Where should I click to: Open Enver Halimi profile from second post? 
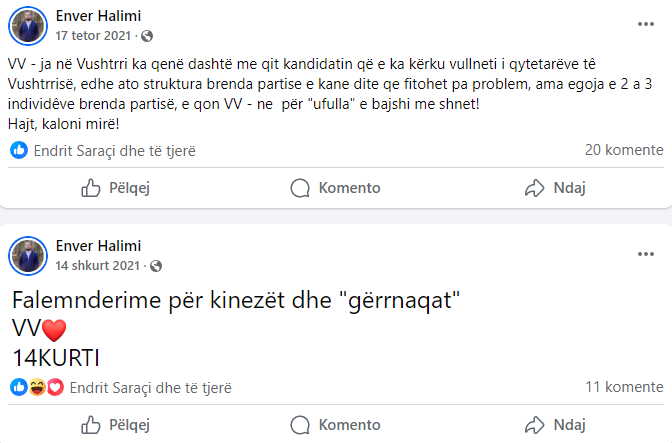98,246
